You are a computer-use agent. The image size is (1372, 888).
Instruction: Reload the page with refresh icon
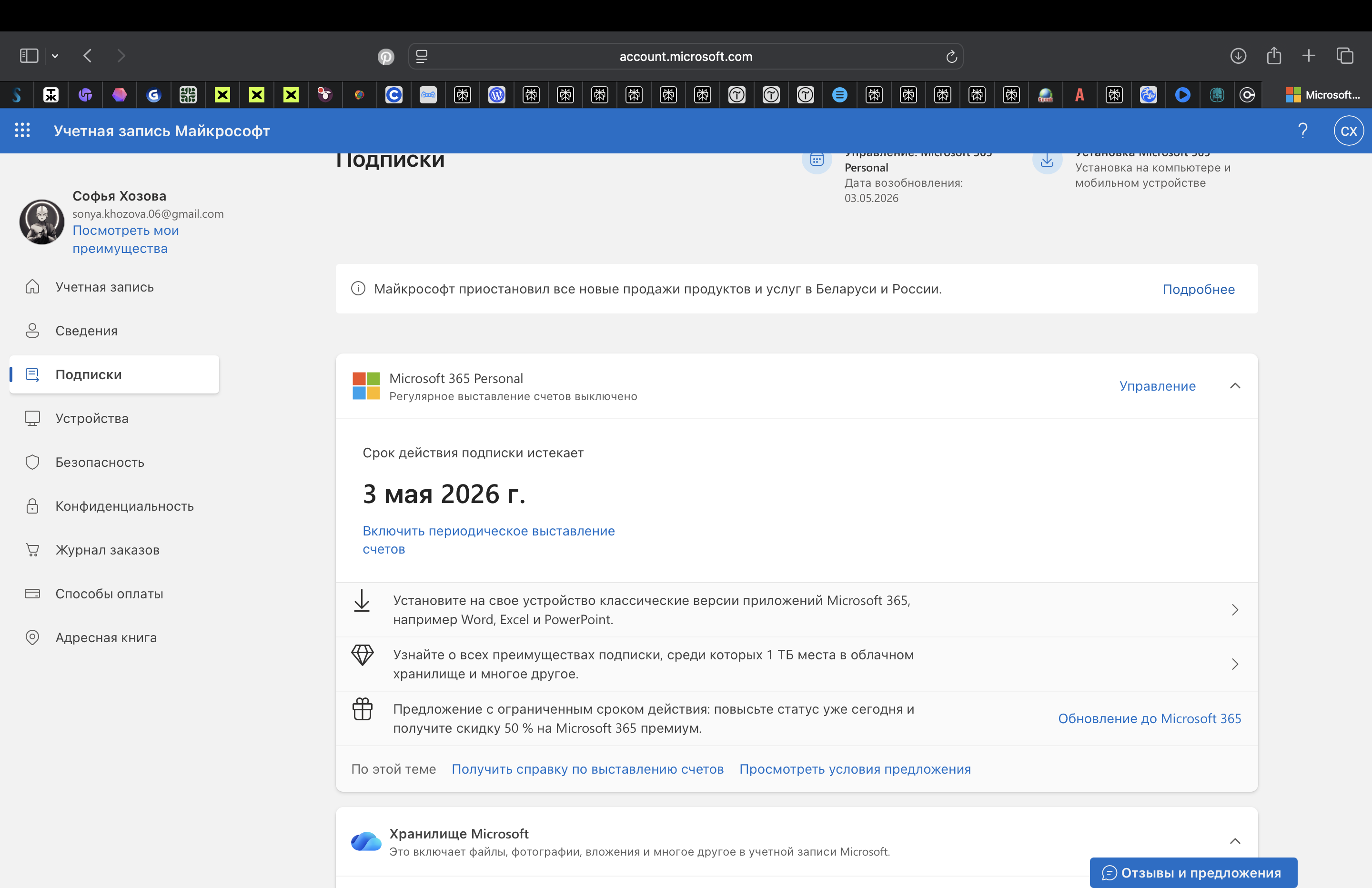coord(951,57)
